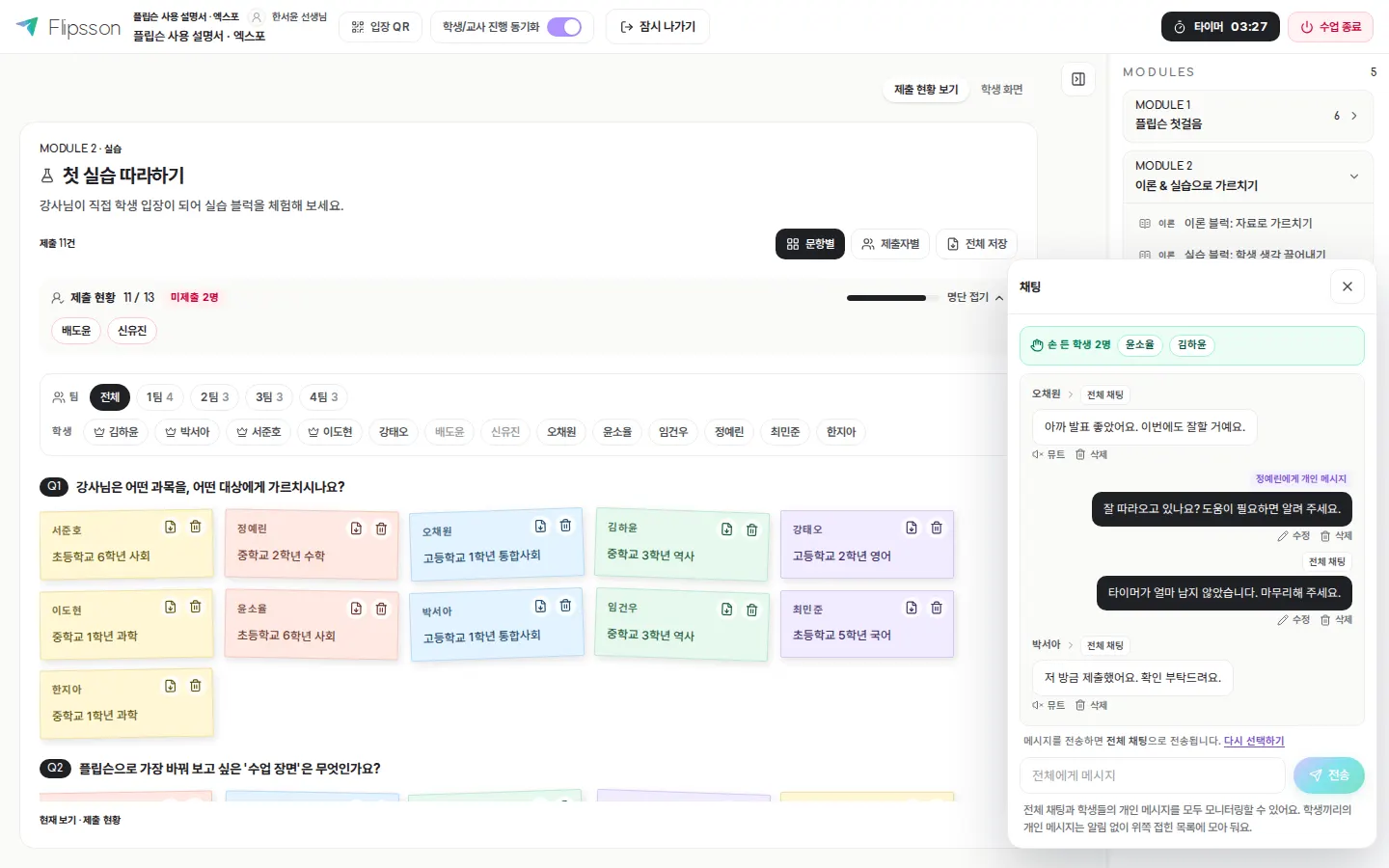Click the Flipsson logo icon

pos(27,26)
